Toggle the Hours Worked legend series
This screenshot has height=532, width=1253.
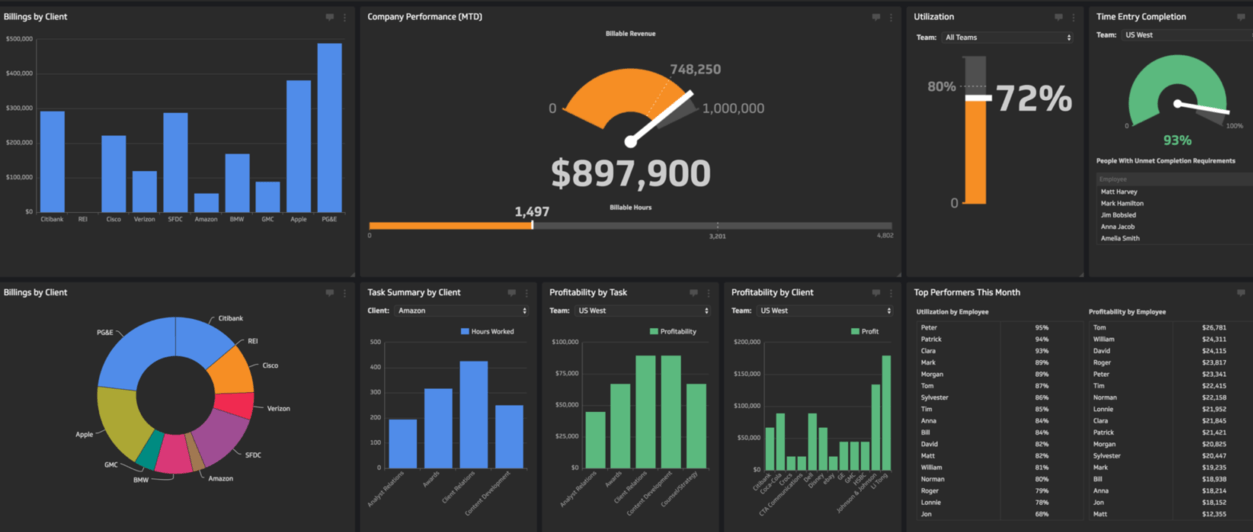click(486, 331)
